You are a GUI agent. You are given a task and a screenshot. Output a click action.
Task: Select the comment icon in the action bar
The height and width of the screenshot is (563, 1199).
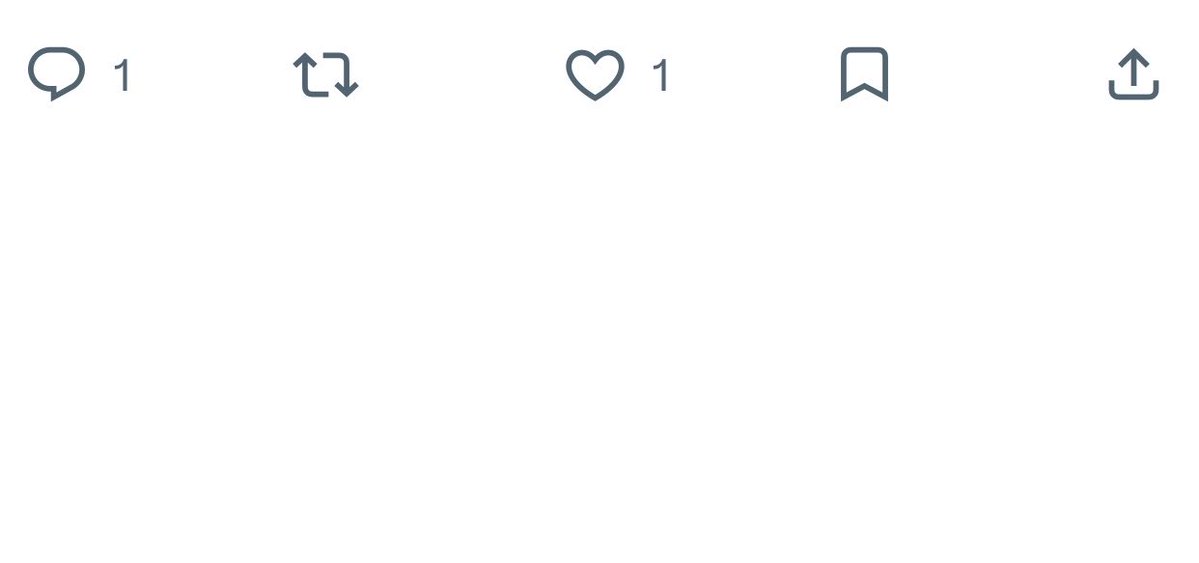pyautogui.click(x=57, y=73)
